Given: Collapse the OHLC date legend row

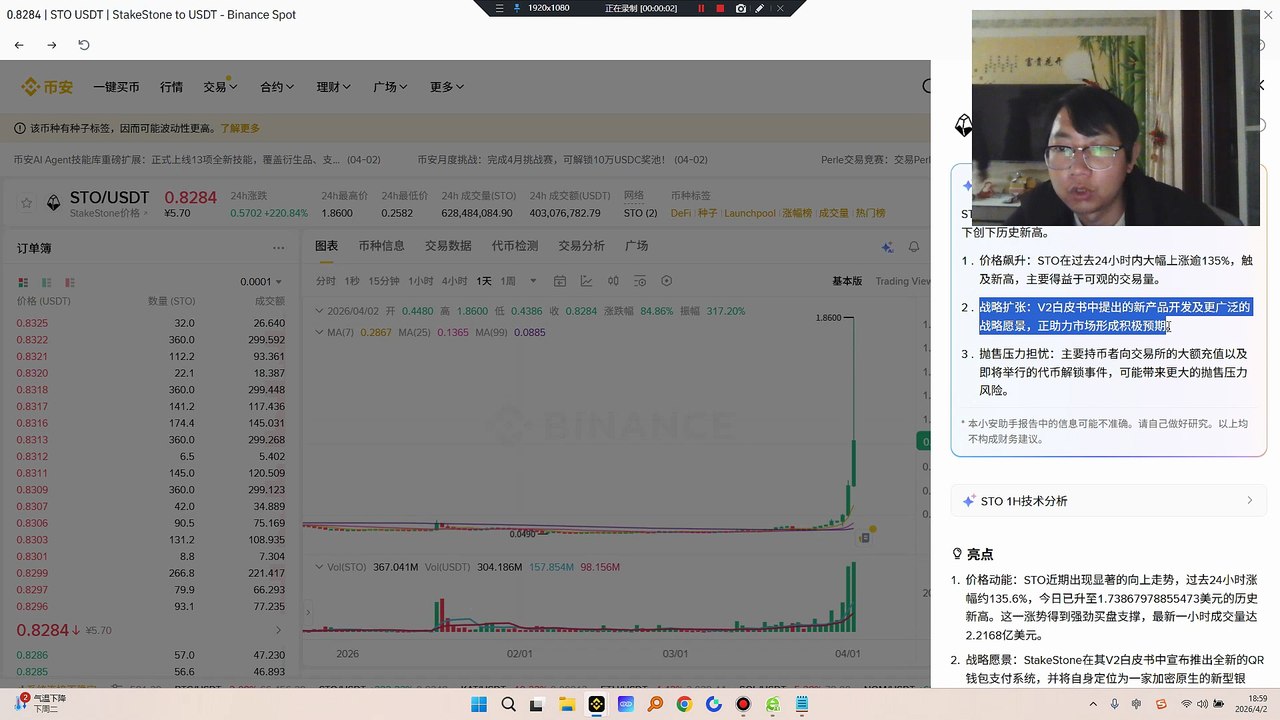Looking at the screenshot, I should point(320,311).
